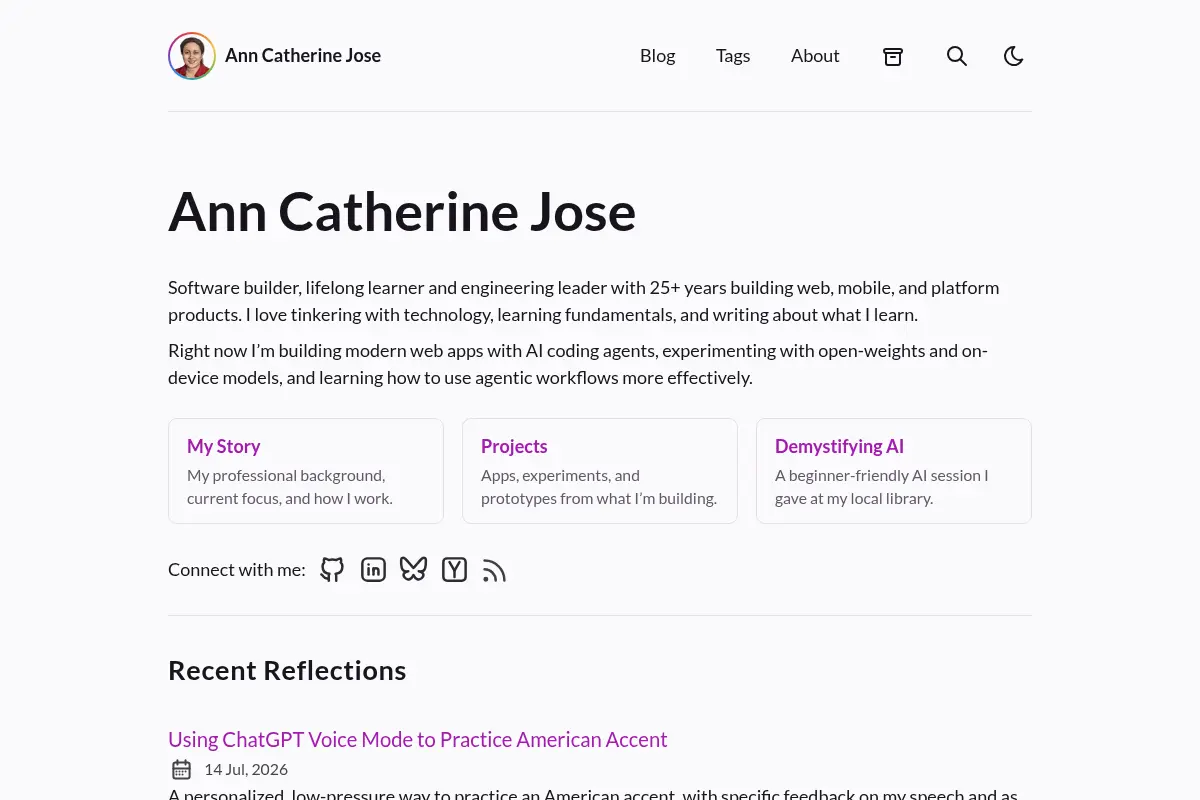
Task: Click the Recent Reflections heading
Action: tap(287, 671)
